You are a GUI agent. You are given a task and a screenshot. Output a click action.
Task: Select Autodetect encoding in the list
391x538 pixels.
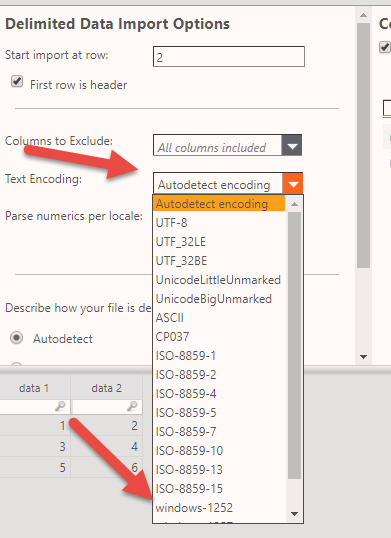(x=219, y=204)
